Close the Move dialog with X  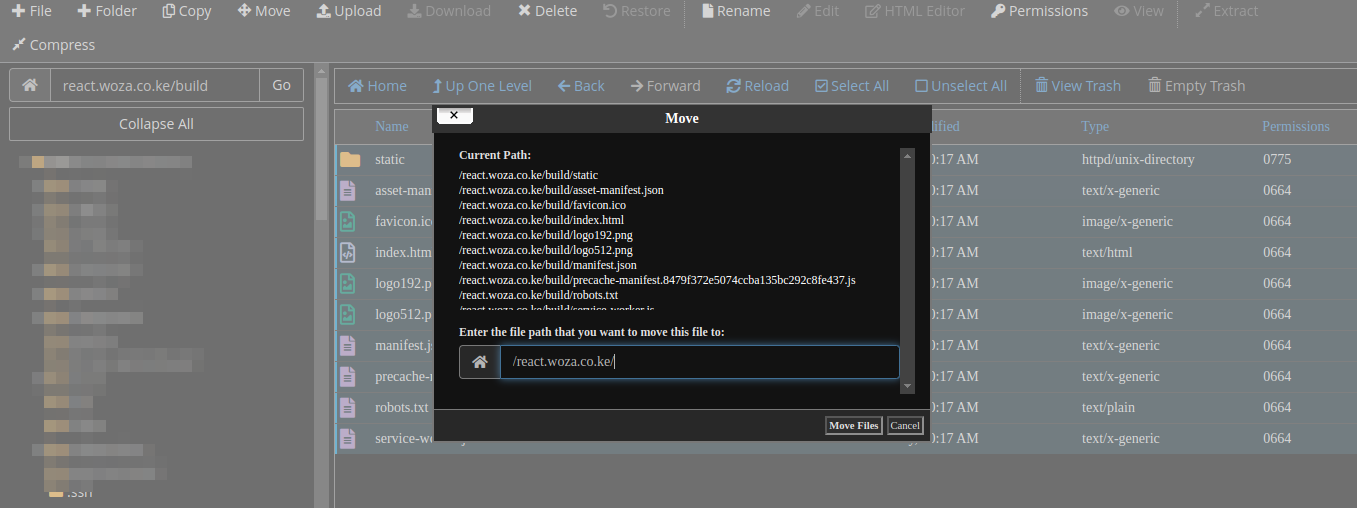coord(454,115)
